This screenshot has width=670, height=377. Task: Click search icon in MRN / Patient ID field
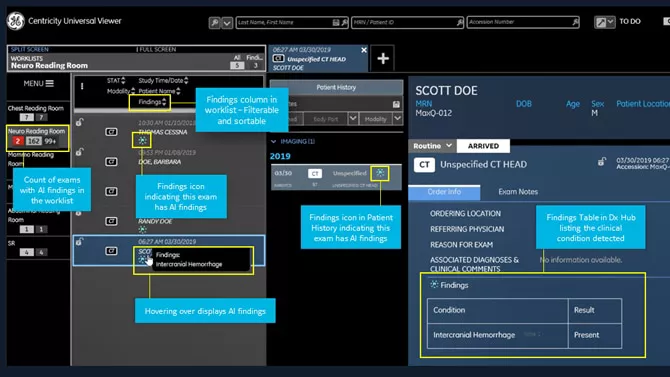coord(460,22)
